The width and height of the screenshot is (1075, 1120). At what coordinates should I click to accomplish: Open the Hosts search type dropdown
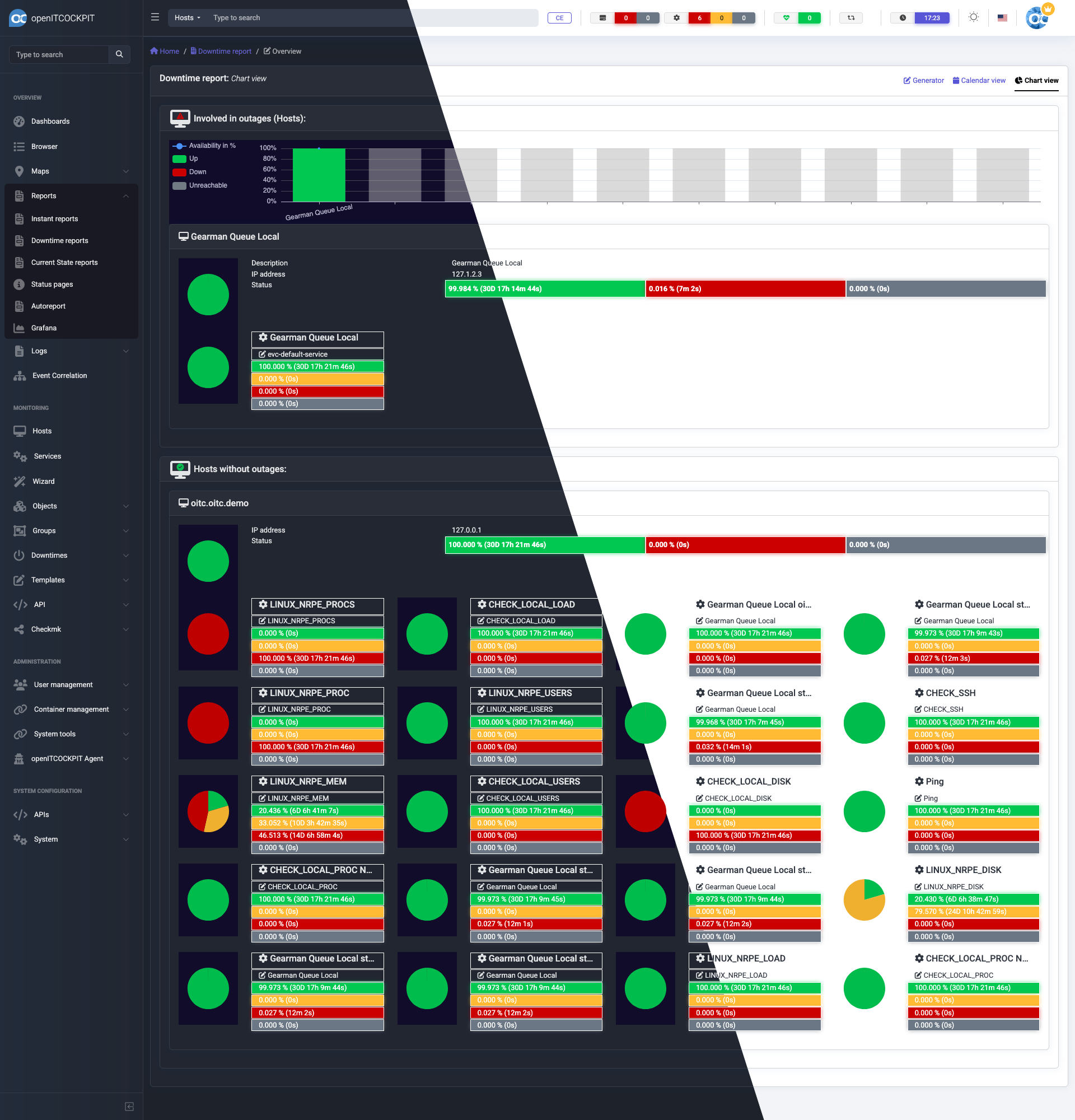click(188, 18)
